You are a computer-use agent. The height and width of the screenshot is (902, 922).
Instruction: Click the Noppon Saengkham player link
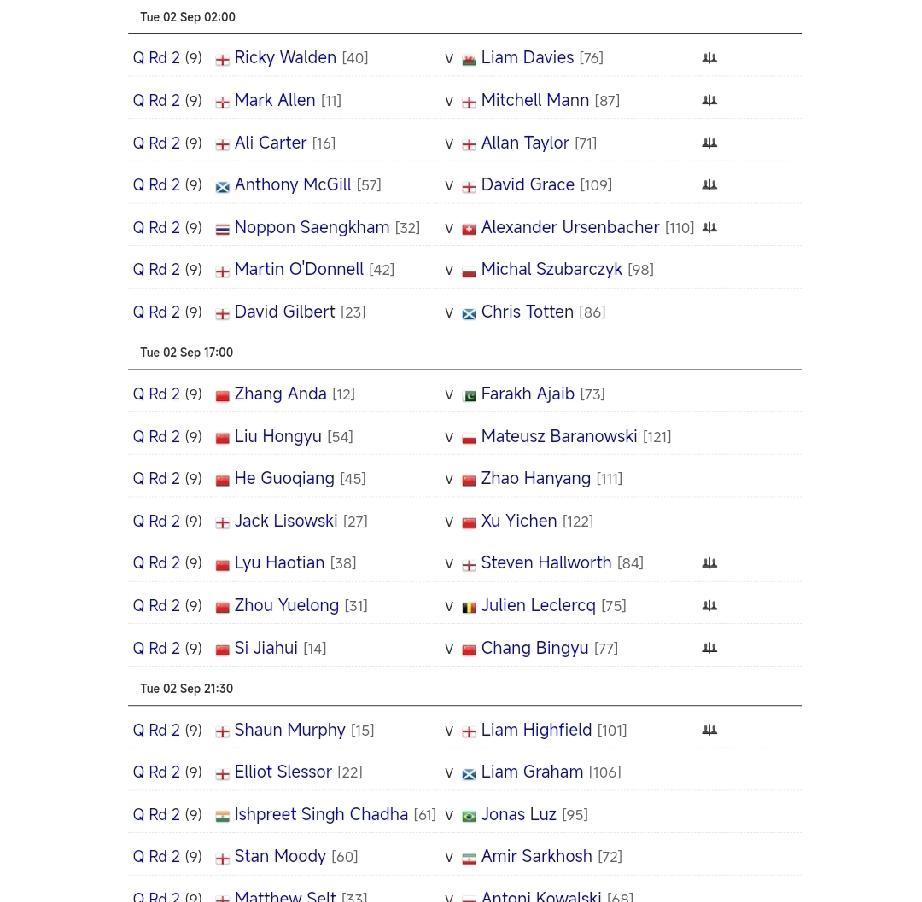pos(311,228)
